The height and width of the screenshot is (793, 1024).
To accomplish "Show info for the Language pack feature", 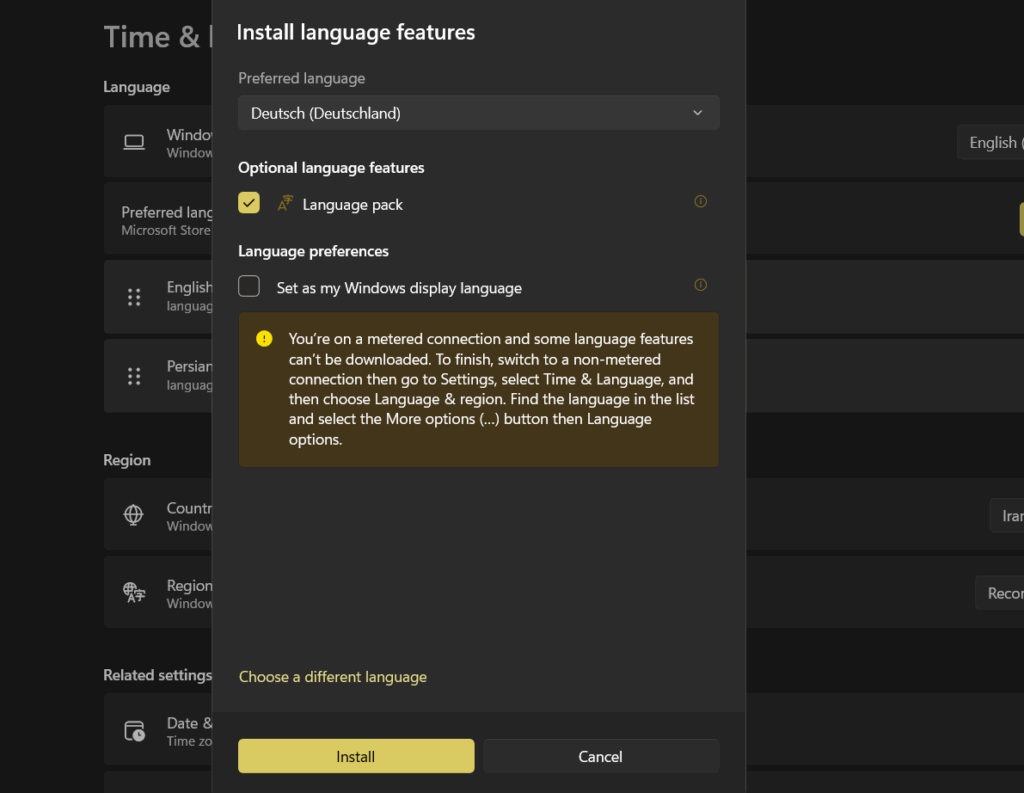I will coord(700,201).
